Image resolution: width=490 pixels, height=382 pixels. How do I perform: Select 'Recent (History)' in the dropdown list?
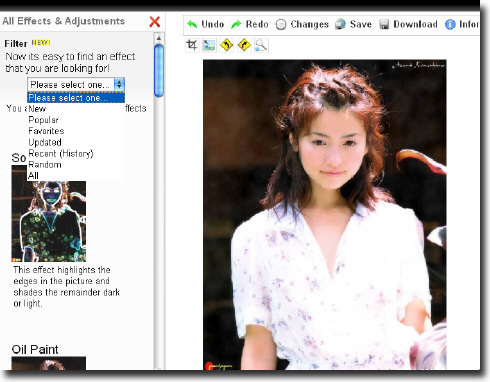tap(61, 153)
